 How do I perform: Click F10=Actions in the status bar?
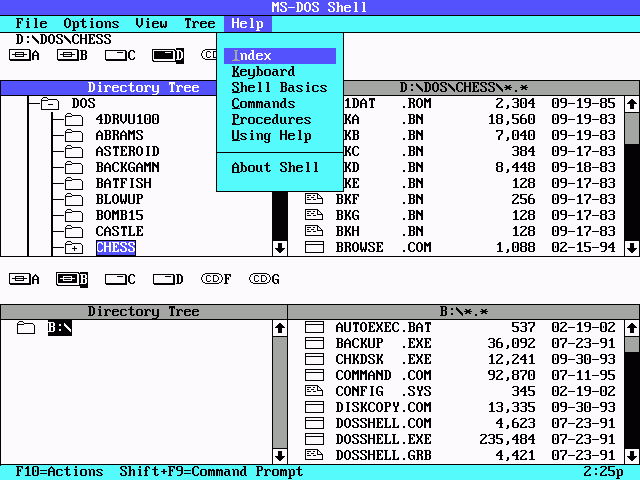(x=59, y=471)
